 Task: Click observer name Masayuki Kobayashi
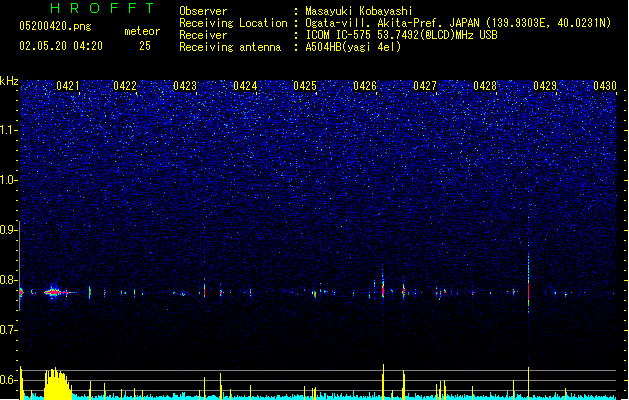pos(359,11)
